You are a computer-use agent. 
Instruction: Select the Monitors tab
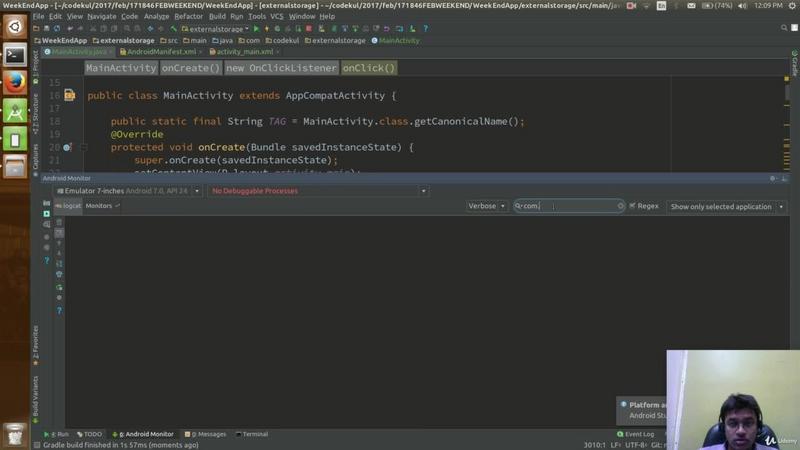(x=102, y=206)
